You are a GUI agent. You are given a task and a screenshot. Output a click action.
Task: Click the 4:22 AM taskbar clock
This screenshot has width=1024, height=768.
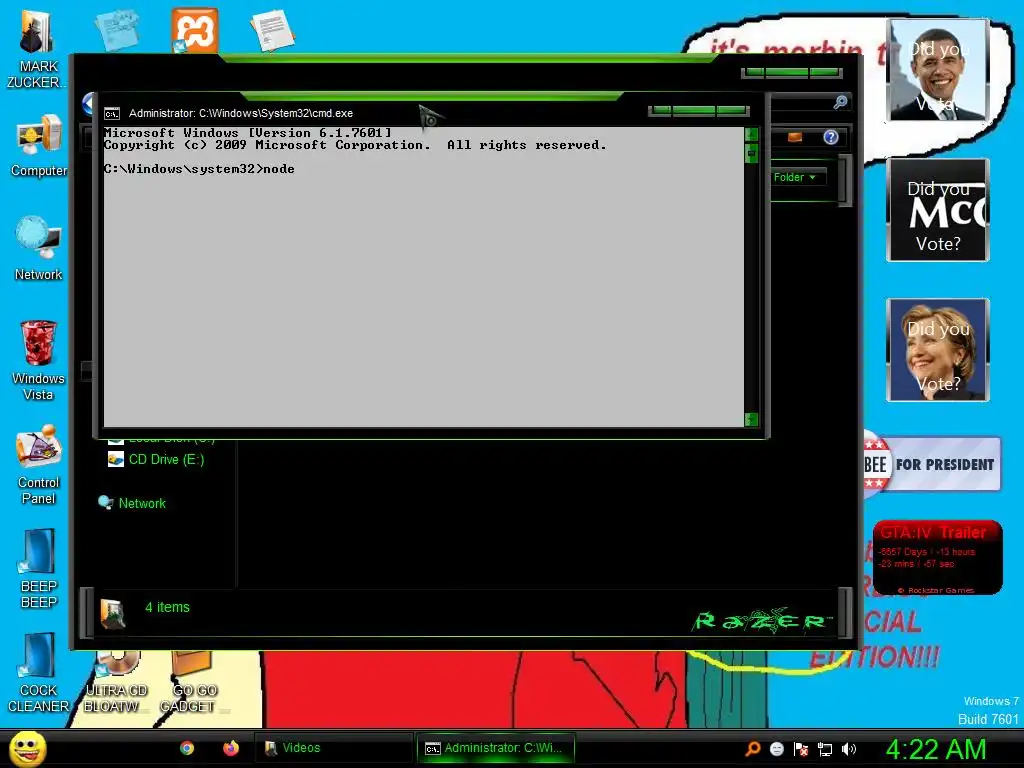click(936, 749)
